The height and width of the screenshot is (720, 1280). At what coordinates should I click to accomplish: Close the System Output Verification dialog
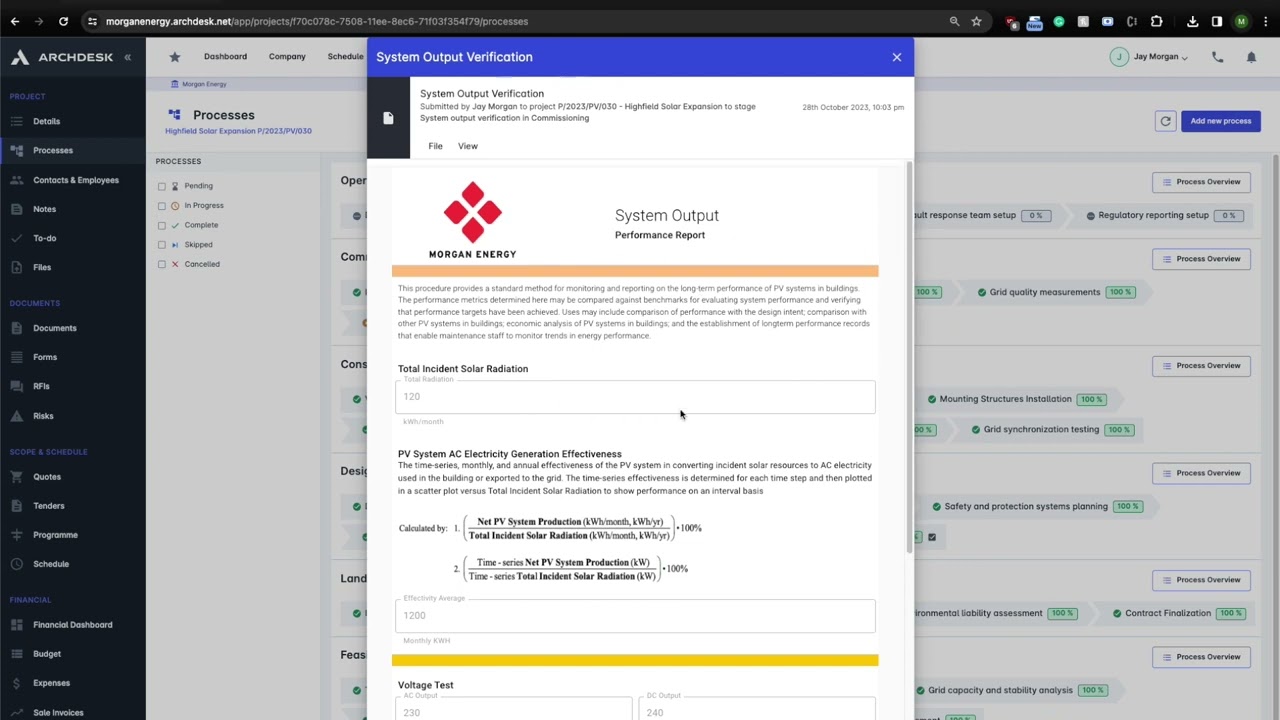897,57
